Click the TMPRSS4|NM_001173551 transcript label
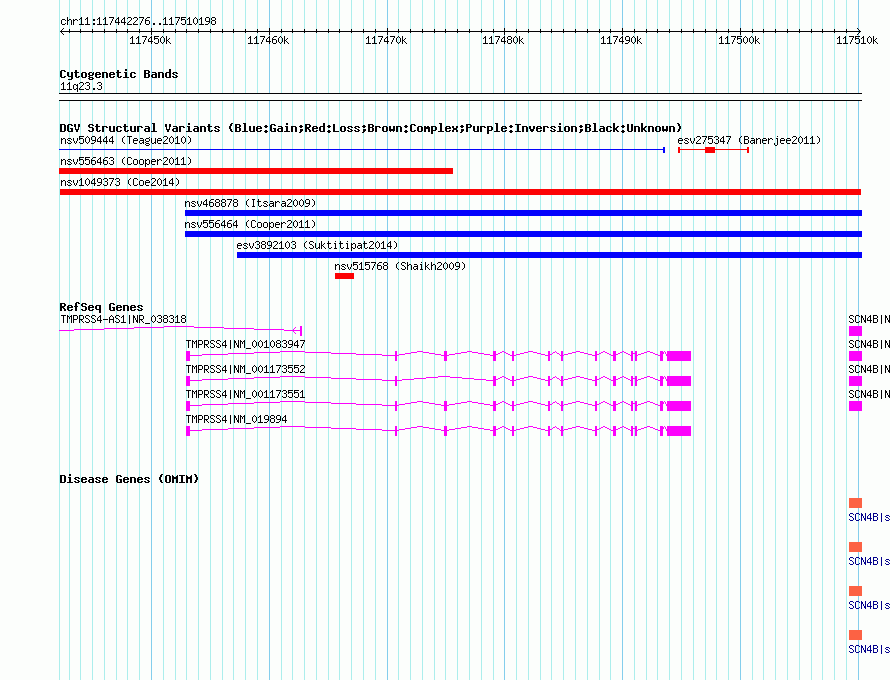The image size is (890, 680). (x=245, y=394)
